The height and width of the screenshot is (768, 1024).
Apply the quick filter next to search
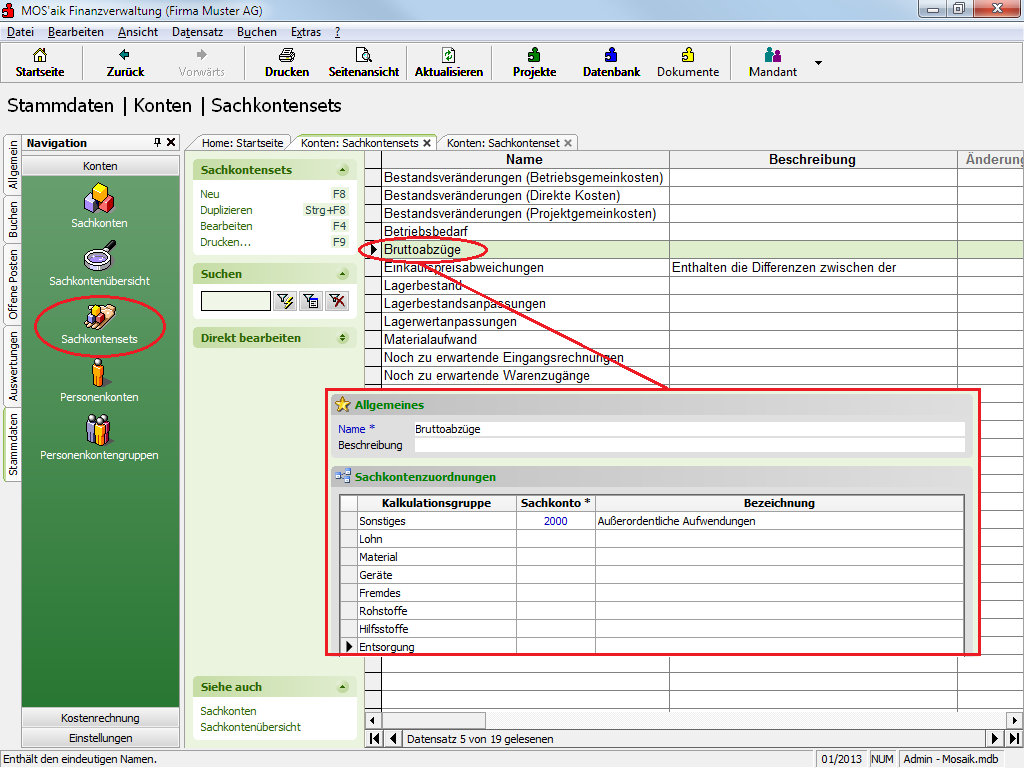284,300
